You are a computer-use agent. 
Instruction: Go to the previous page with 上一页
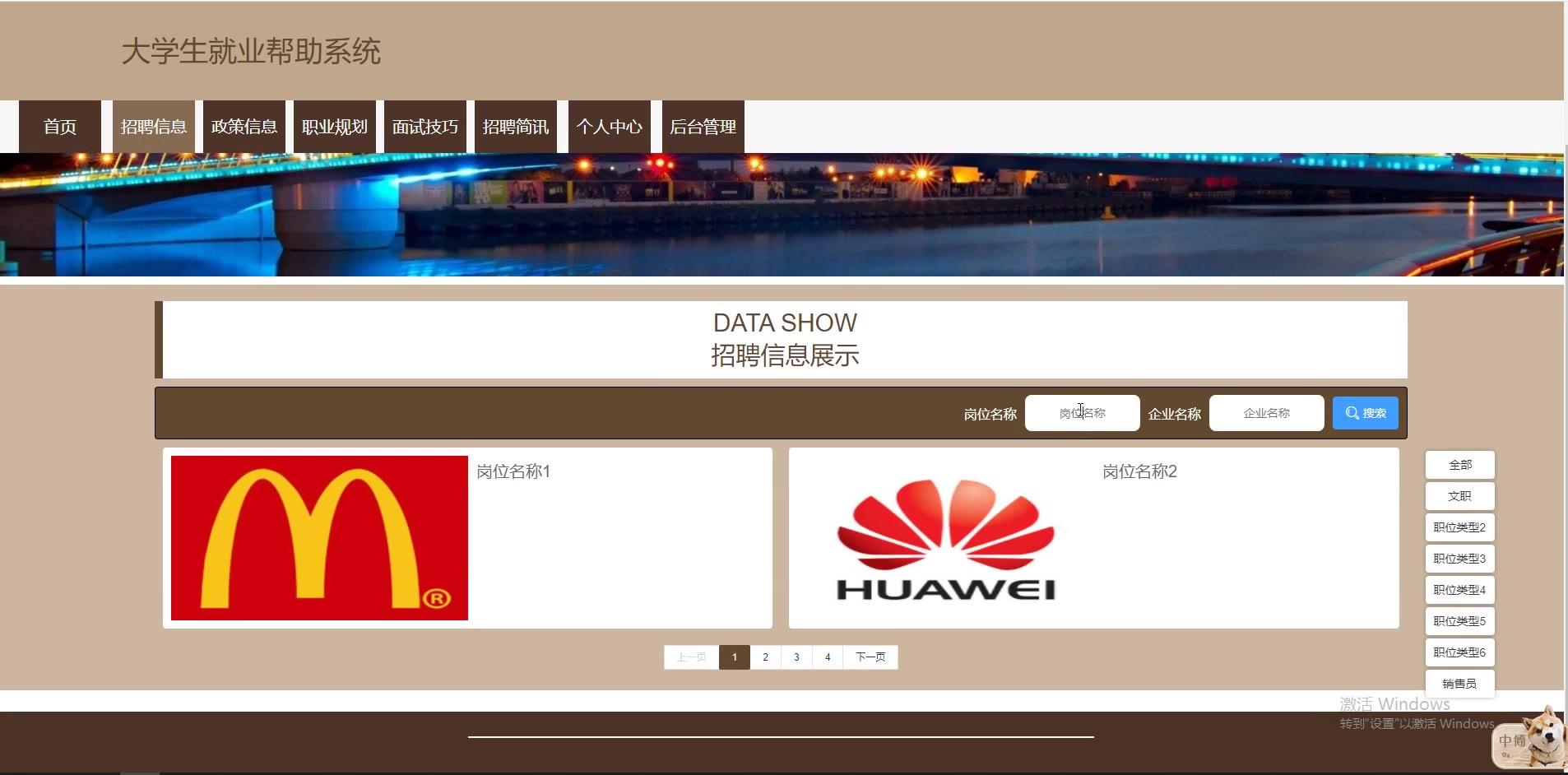(x=691, y=657)
